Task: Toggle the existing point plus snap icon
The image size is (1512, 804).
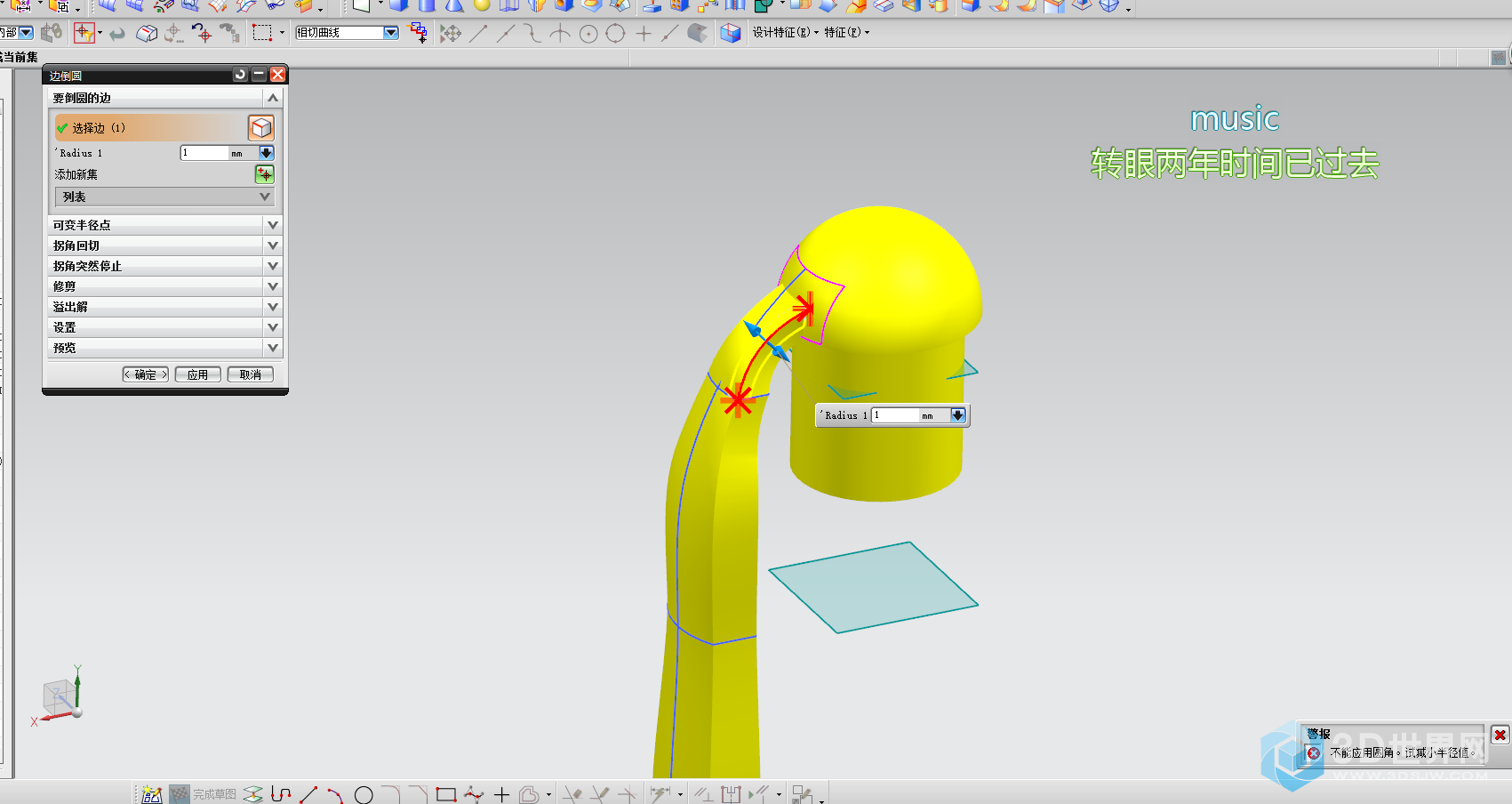Action: pos(644,34)
